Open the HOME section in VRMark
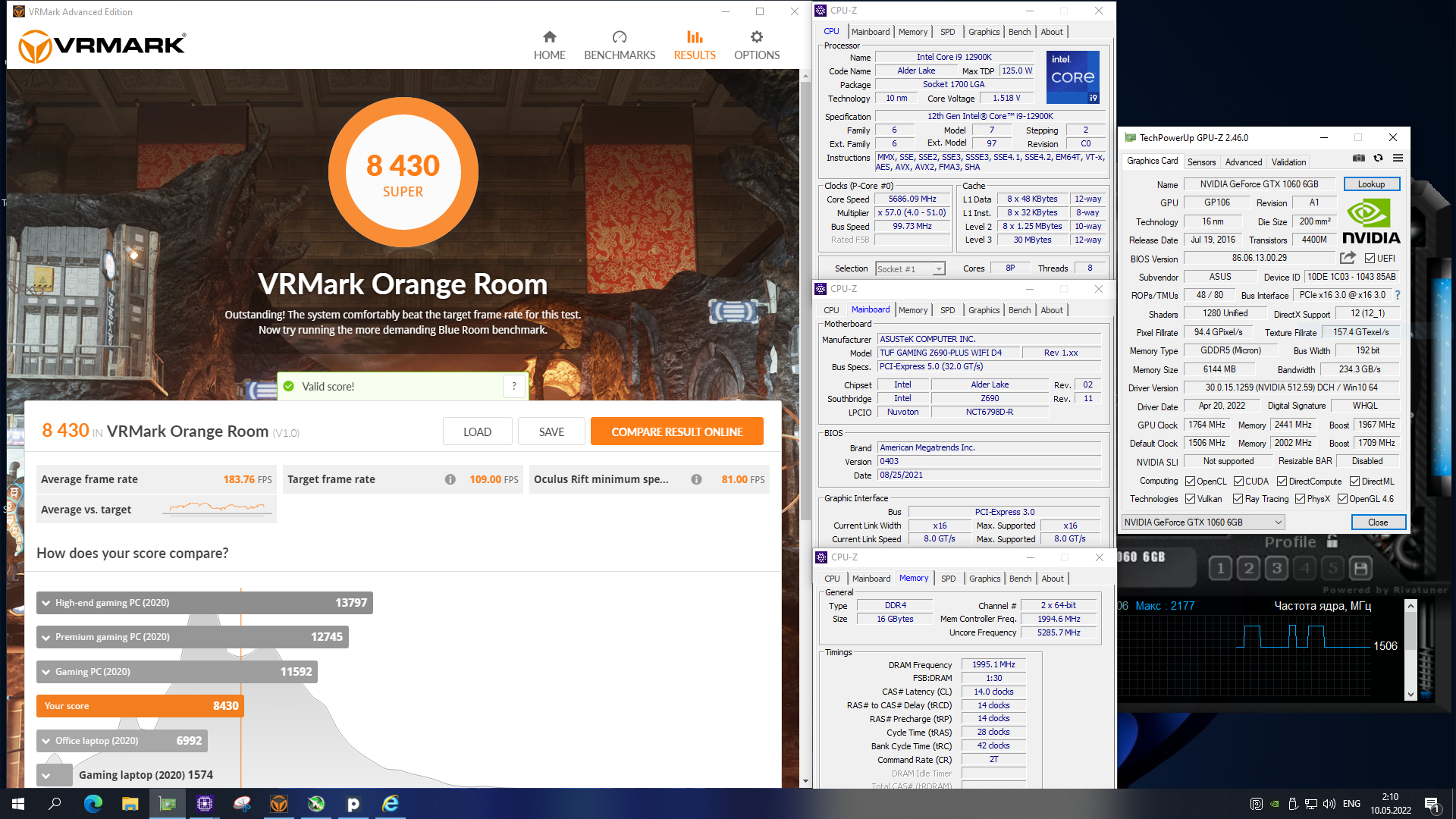The width and height of the screenshot is (1456, 819). 549,45
